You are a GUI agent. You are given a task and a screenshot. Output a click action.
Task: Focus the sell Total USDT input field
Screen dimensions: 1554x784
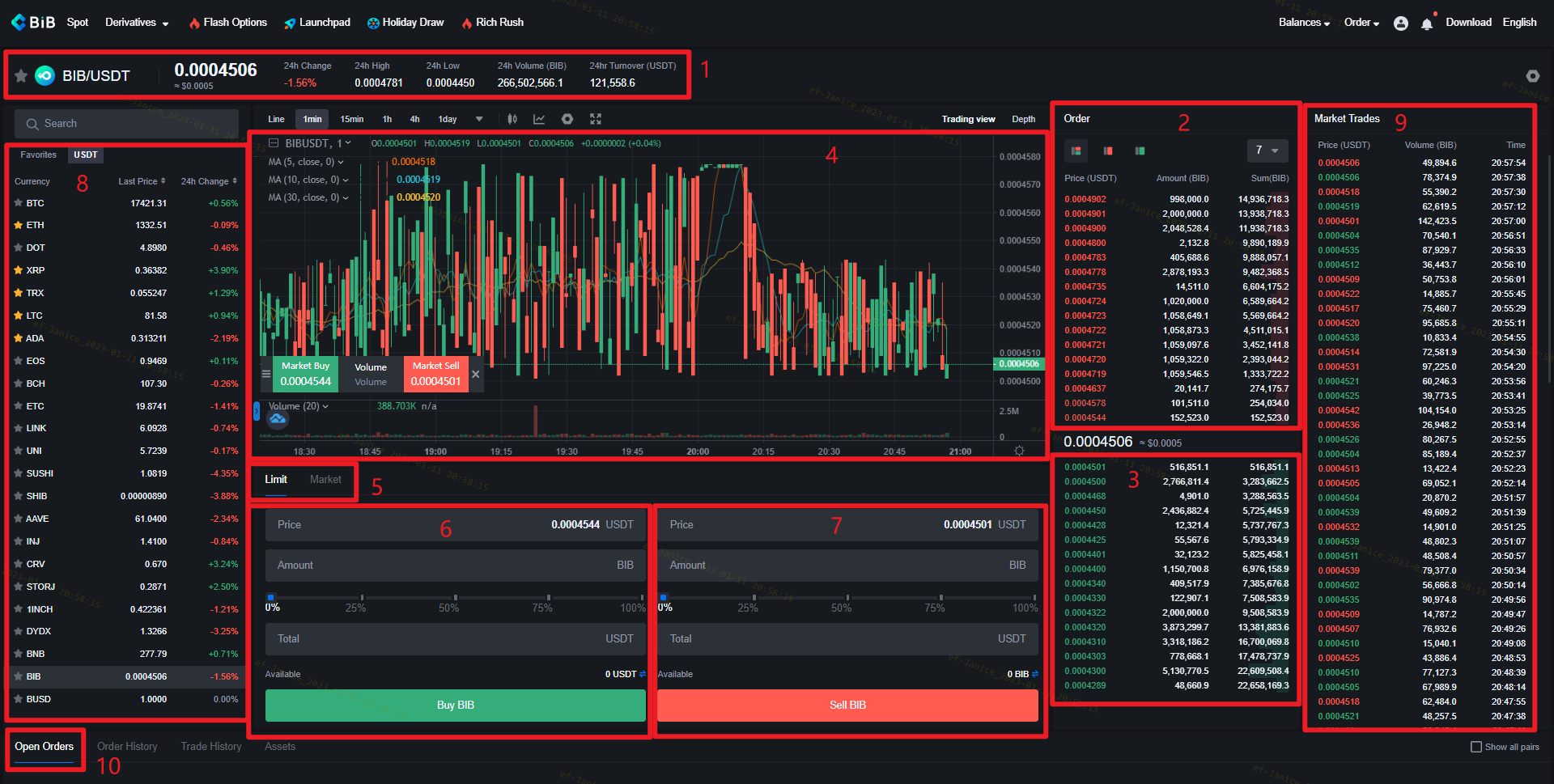click(847, 639)
